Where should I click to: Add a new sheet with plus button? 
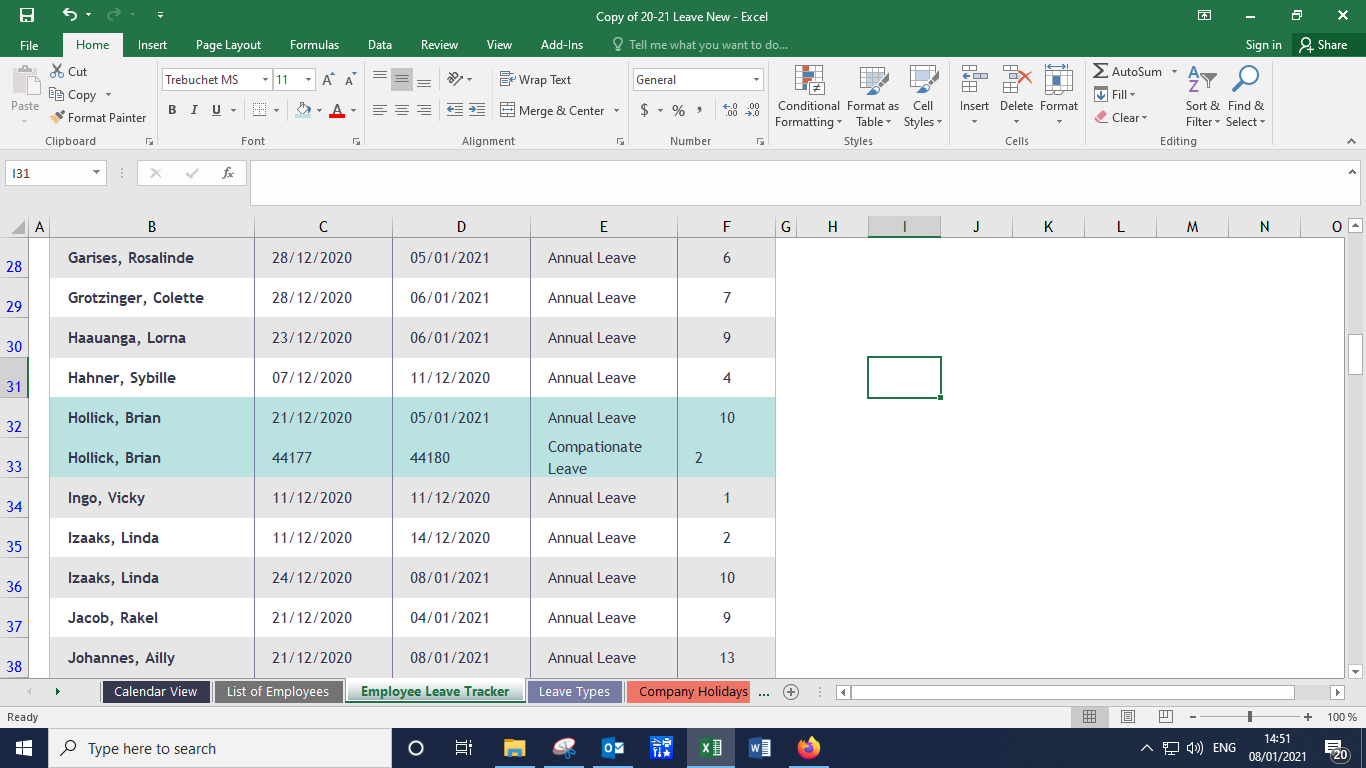[791, 692]
